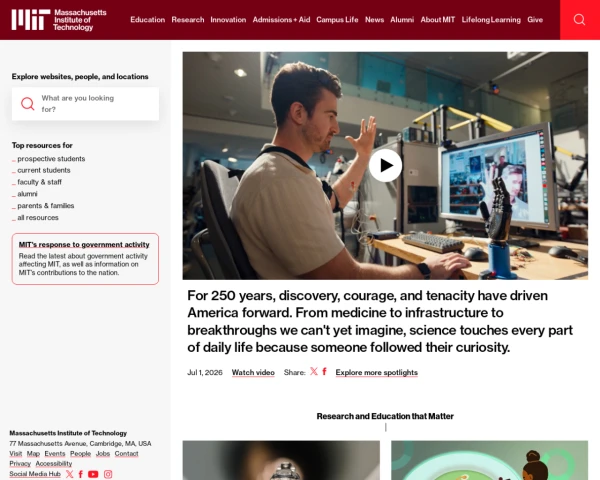Screen dimensions: 600x480
Task: View all resources link
Action: coord(38,217)
